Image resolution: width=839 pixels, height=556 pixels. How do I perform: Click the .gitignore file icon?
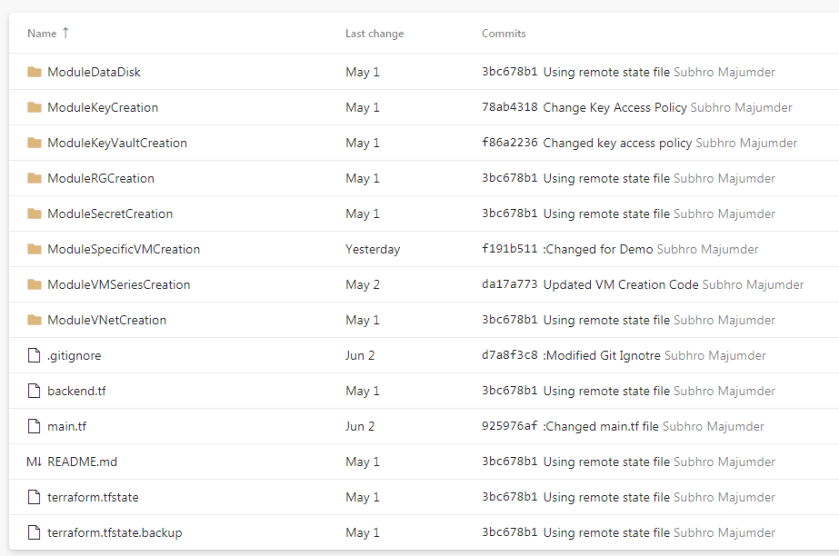pos(34,356)
